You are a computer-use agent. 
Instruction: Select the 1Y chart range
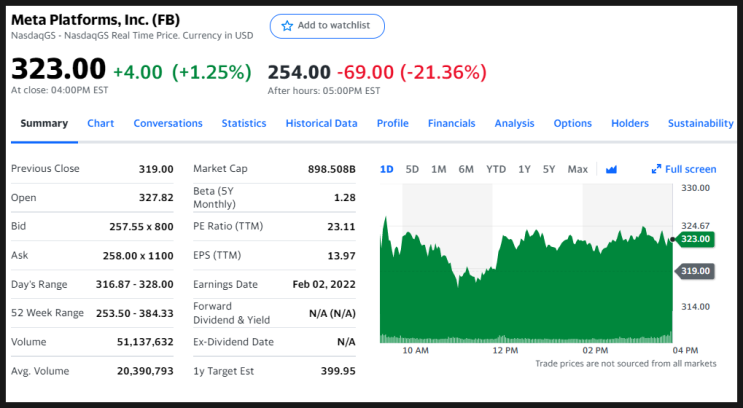point(524,169)
